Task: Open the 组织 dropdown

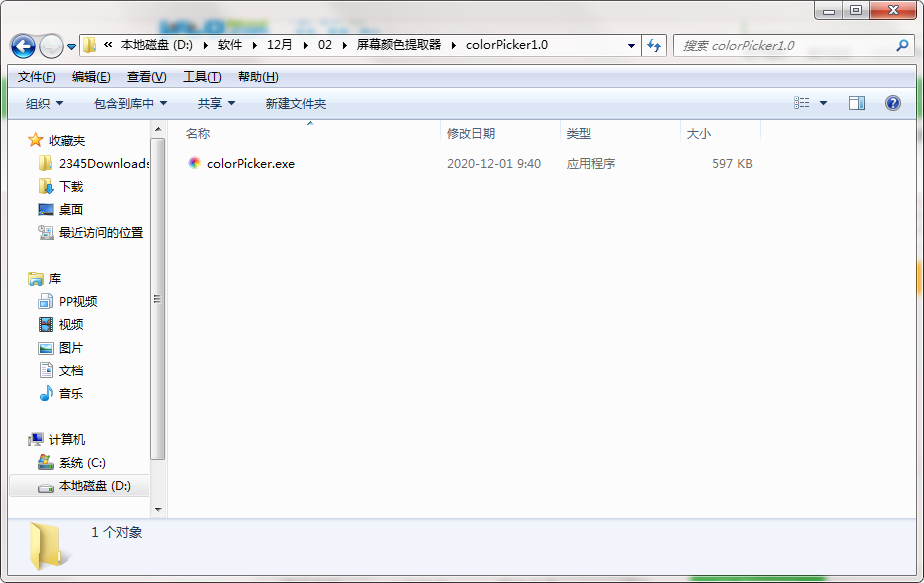Action: [44, 103]
